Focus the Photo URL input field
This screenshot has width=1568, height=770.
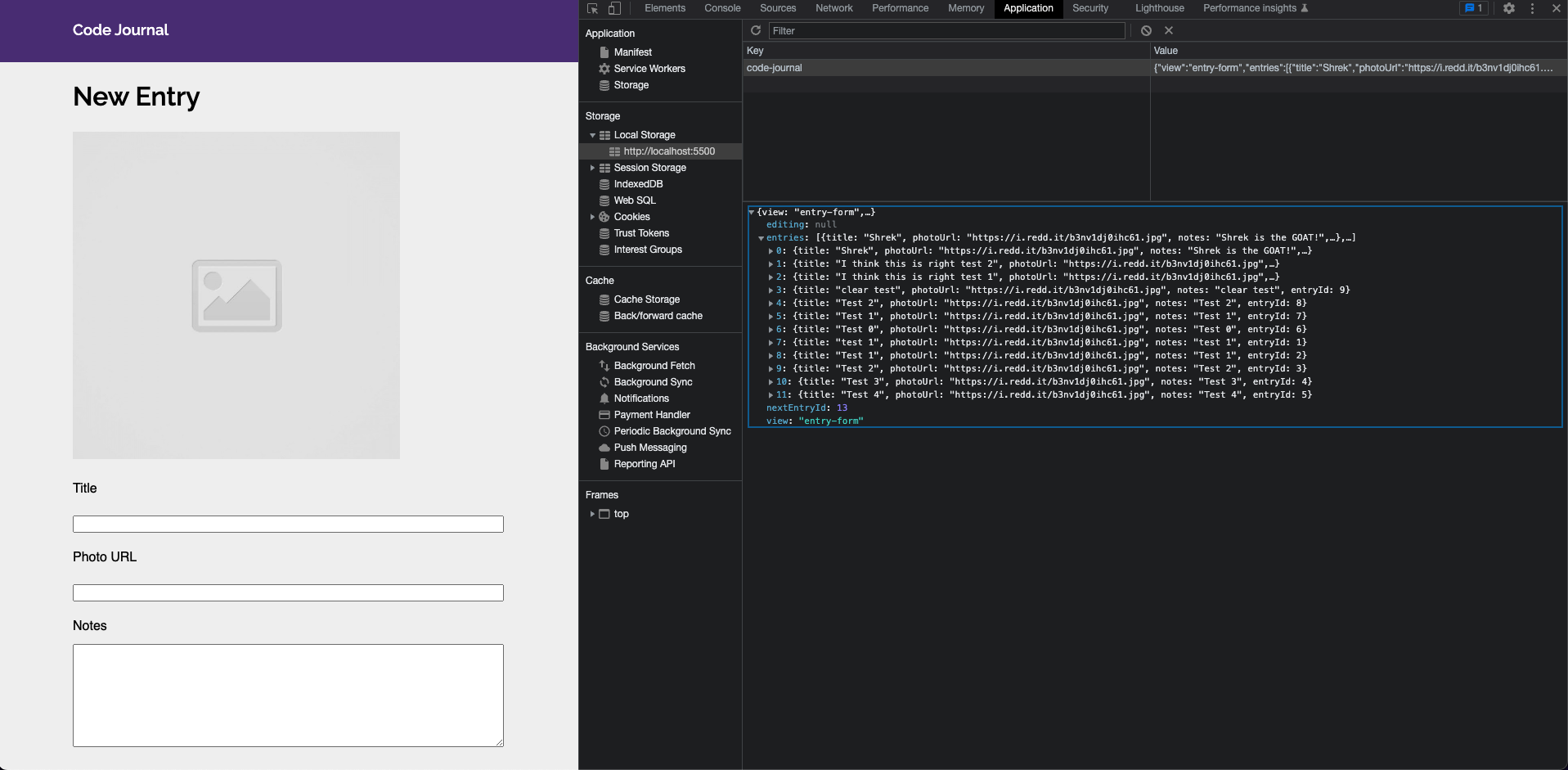pyautogui.click(x=288, y=593)
